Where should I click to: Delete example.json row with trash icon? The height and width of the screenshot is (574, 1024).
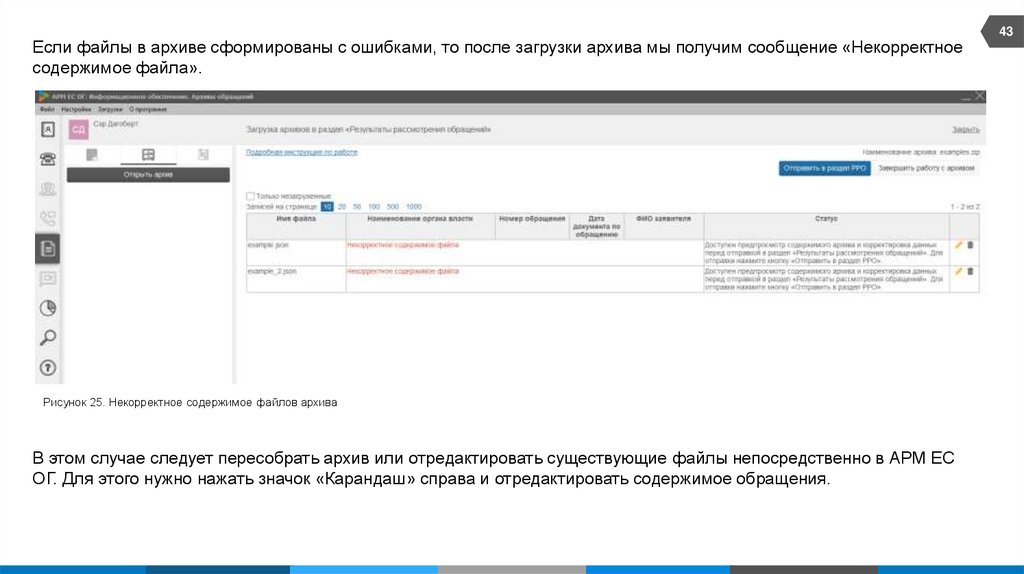coord(970,245)
